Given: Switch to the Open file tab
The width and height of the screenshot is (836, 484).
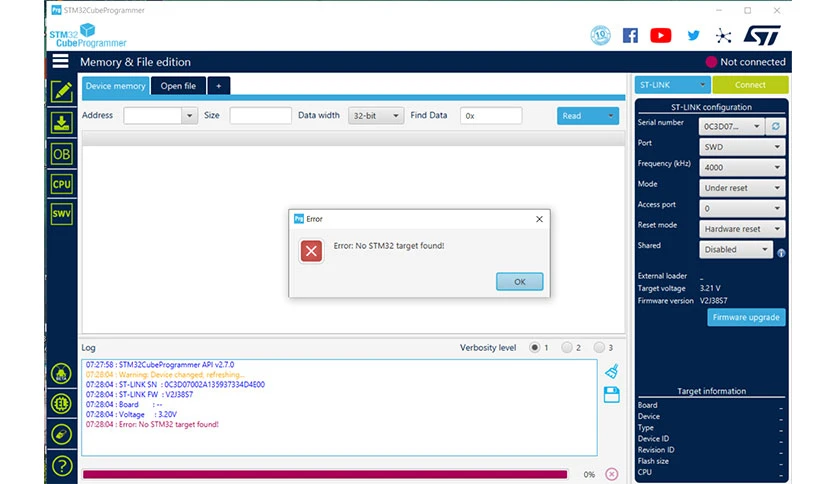Looking at the screenshot, I should tap(178, 86).
